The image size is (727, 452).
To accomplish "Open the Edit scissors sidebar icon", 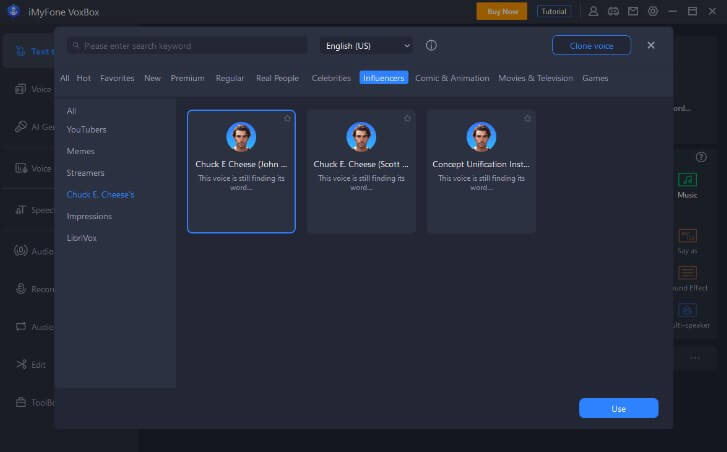I will (x=21, y=364).
